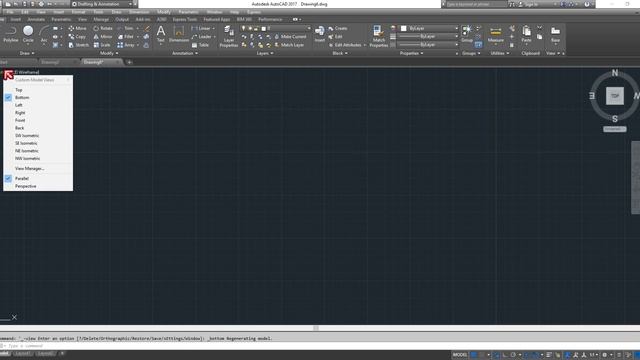Click the TOP face of ViewCube

pos(615,96)
